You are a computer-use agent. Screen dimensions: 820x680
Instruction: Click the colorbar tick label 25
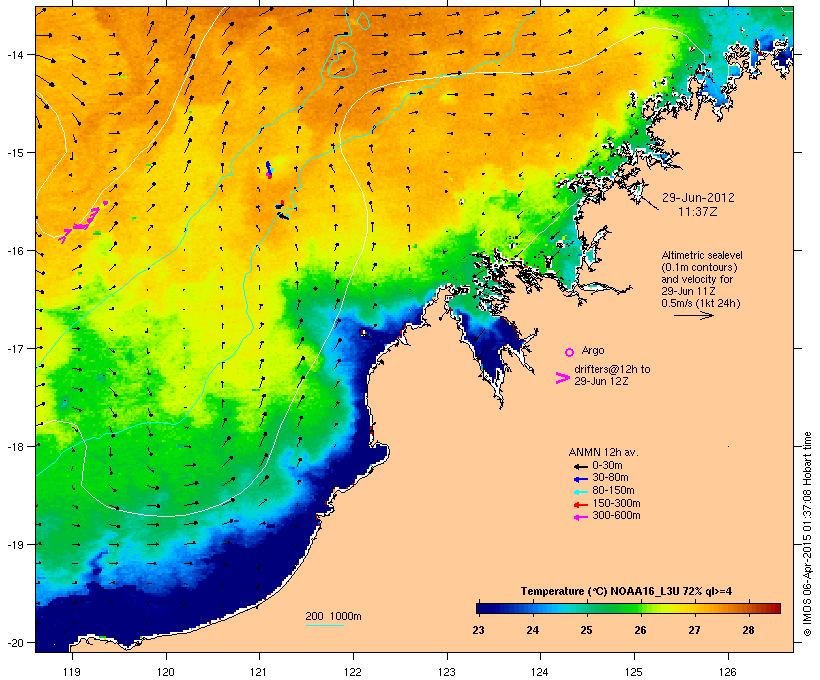coord(586,630)
